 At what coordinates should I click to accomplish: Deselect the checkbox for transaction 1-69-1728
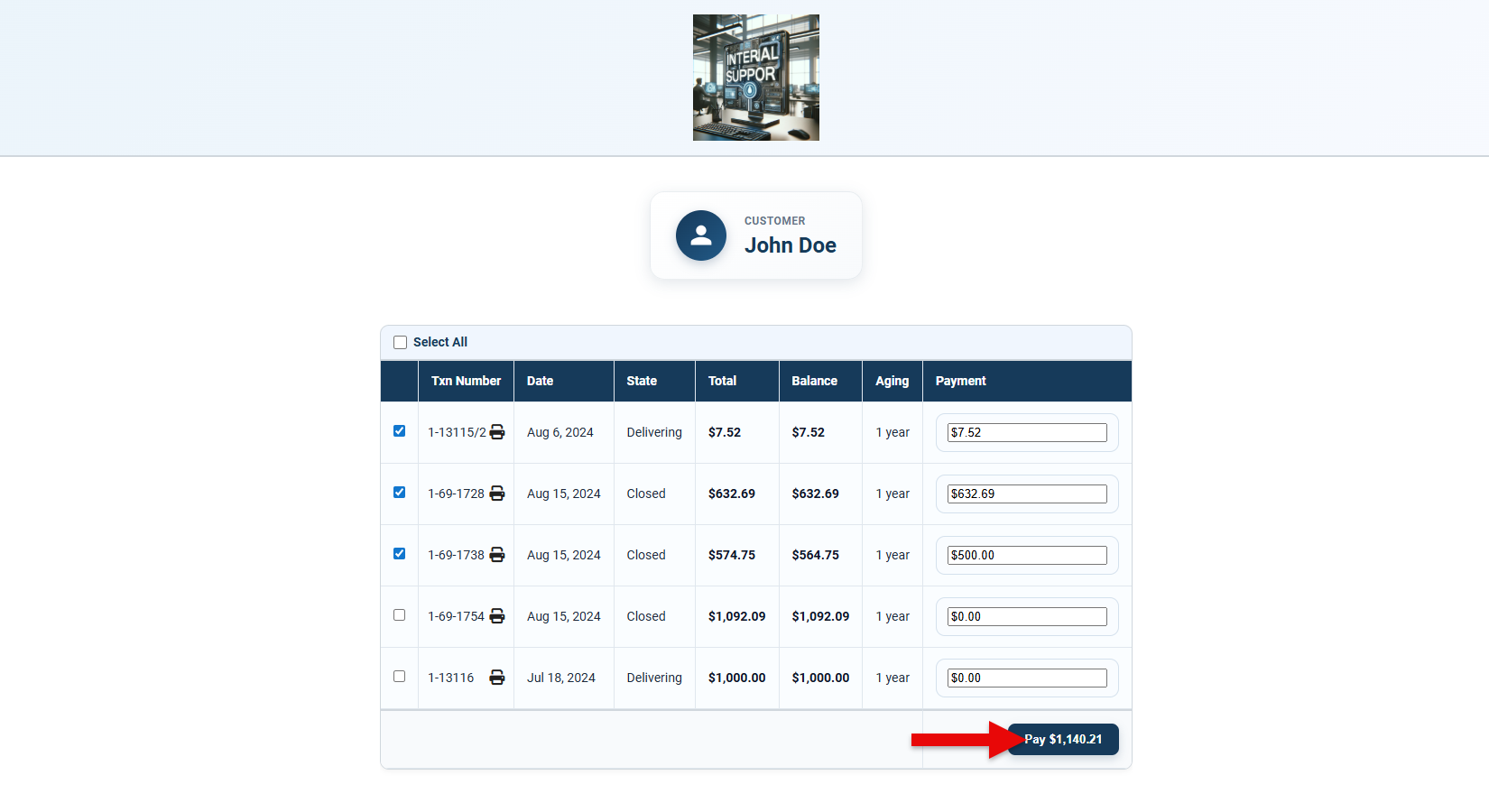tap(400, 493)
